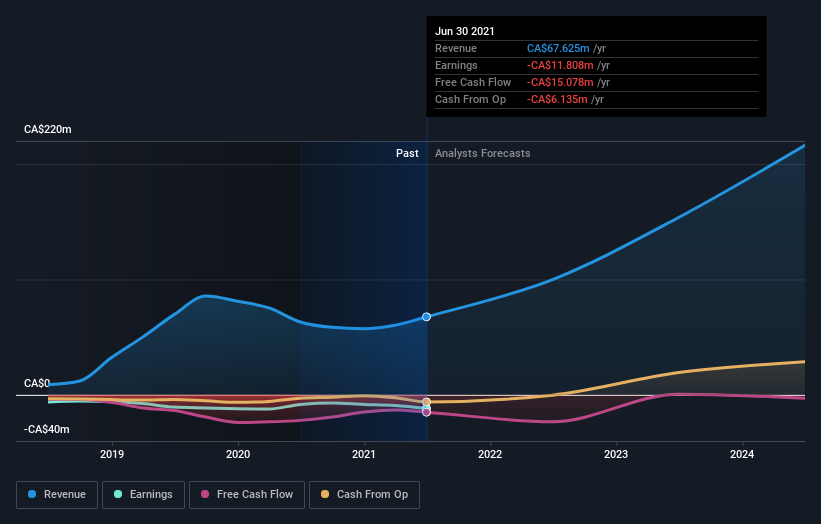Click the teal Earnings data point marker
821x524 pixels.
pos(426,407)
